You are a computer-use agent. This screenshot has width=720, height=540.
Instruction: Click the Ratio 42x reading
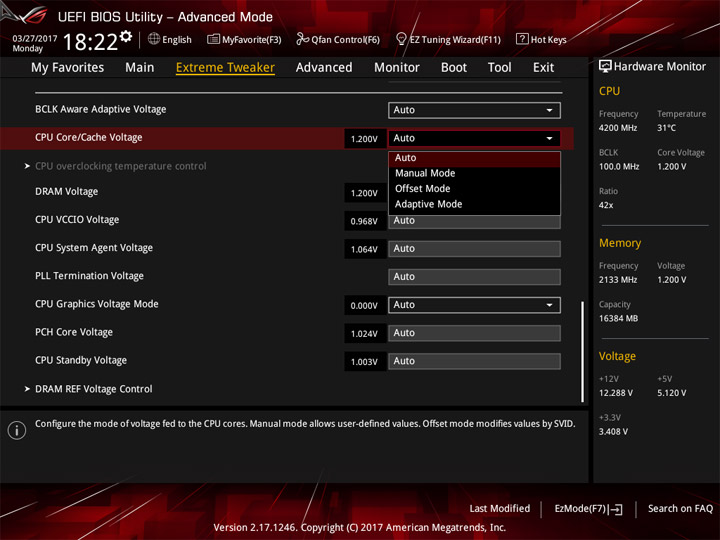pyautogui.click(x=606, y=205)
